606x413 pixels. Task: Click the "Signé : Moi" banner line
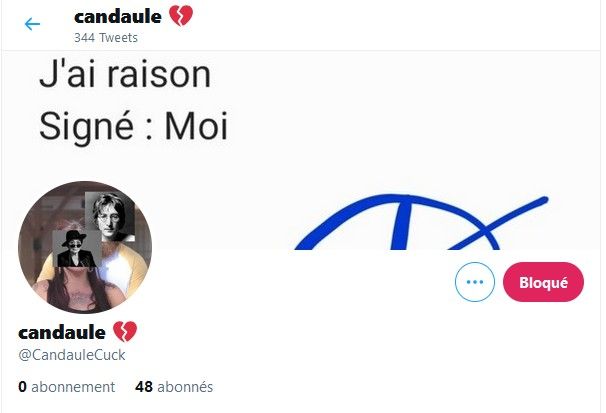click(x=133, y=126)
